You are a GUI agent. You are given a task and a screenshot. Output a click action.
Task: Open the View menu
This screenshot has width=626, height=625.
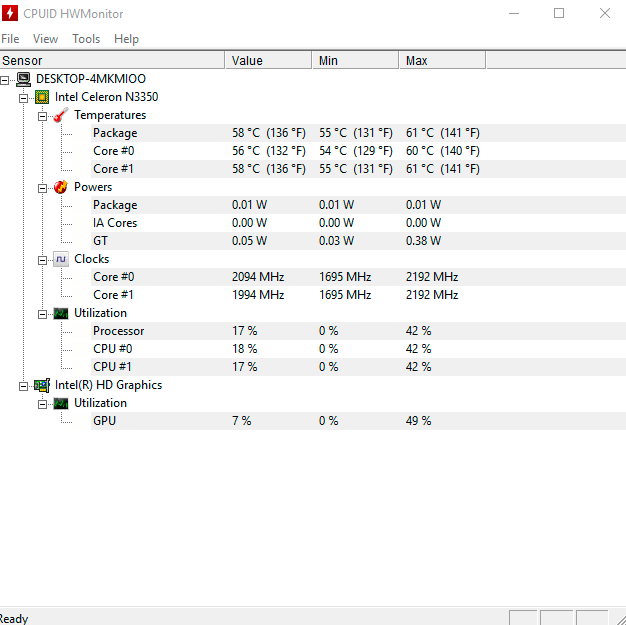pyautogui.click(x=45, y=39)
